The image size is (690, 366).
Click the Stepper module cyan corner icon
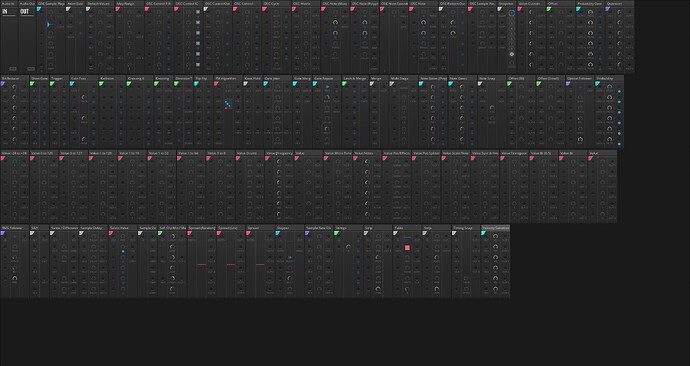click(278, 233)
